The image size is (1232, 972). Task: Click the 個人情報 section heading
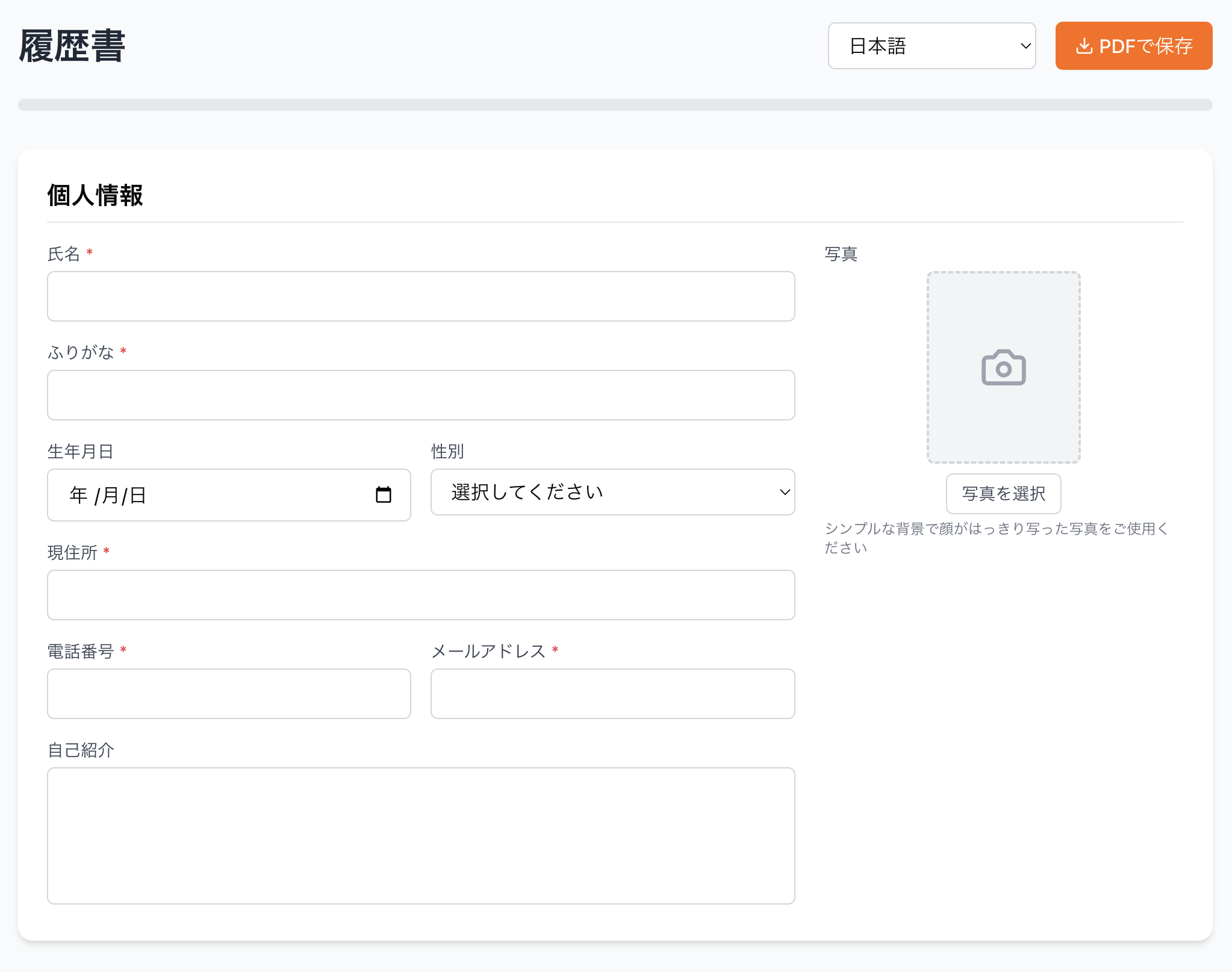(x=95, y=195)
